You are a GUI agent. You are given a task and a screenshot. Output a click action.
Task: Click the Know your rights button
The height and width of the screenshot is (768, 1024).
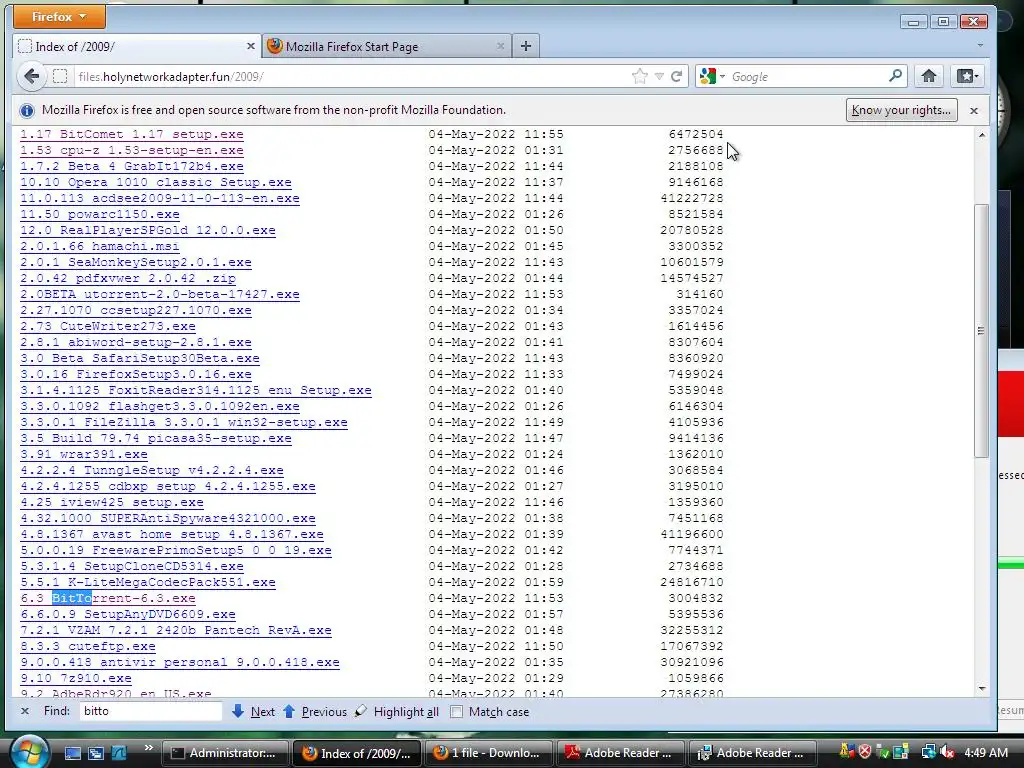tap(901, 110)
